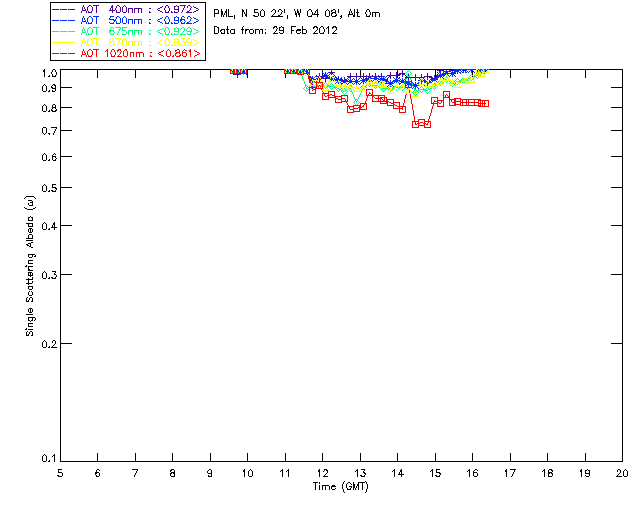Click the y-axis label 0.2

click(49, 344)
